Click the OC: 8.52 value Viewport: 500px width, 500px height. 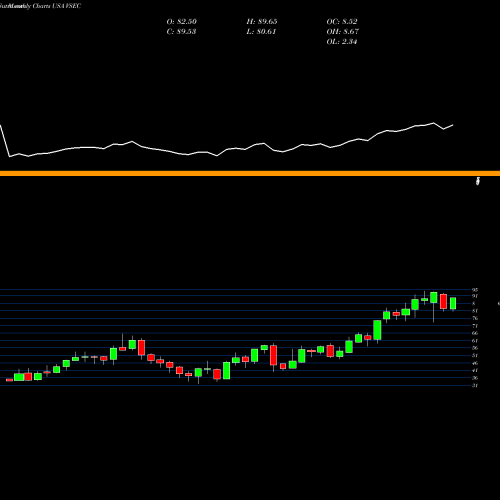click(x=342, y=22)
